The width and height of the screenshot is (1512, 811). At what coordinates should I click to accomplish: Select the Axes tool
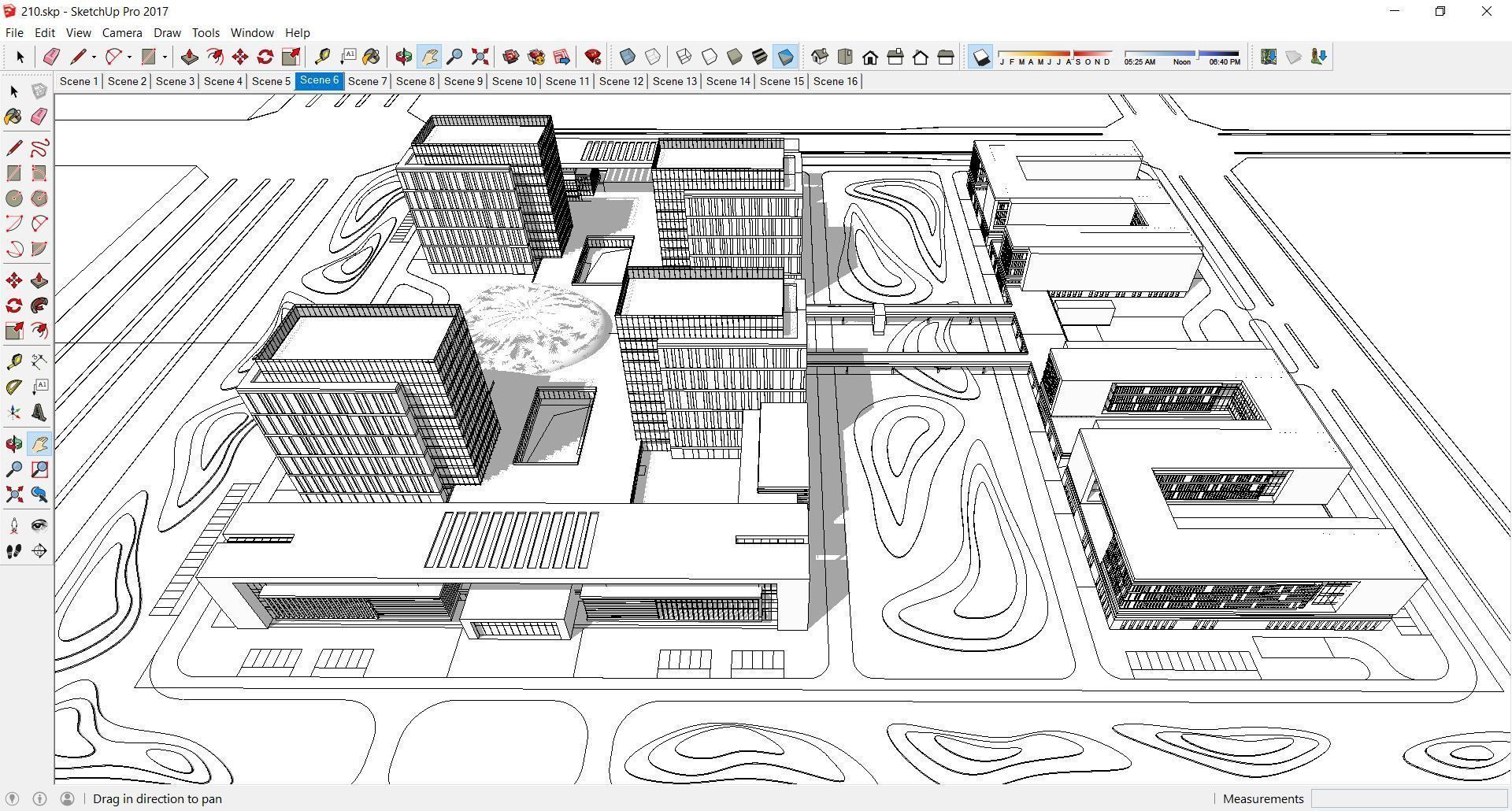(x=14, y=413)
